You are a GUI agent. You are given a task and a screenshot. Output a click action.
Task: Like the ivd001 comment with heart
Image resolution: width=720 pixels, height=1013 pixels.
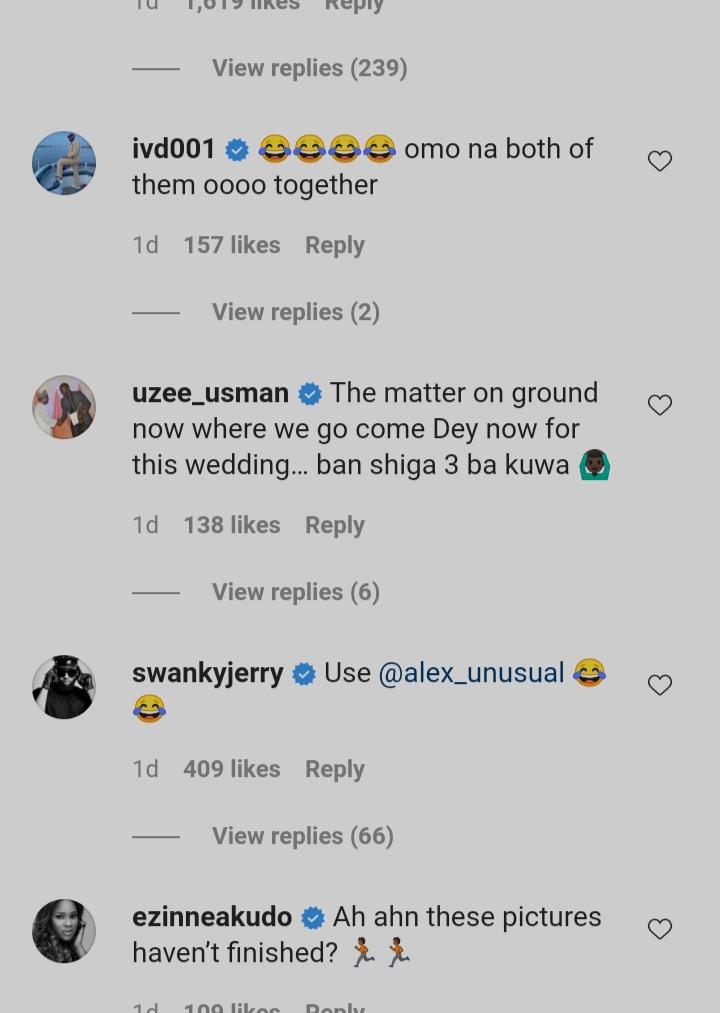pyautogui.click(x=660, y=161)
